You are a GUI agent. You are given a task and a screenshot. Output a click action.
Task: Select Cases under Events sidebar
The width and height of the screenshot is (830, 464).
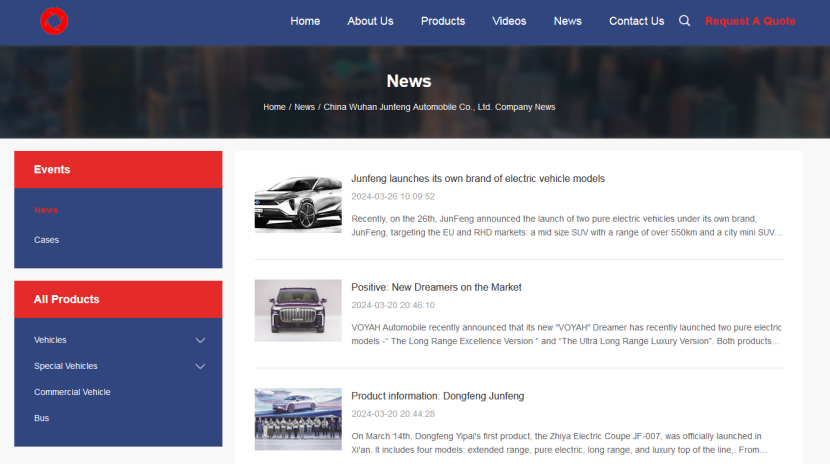point(47,240)
